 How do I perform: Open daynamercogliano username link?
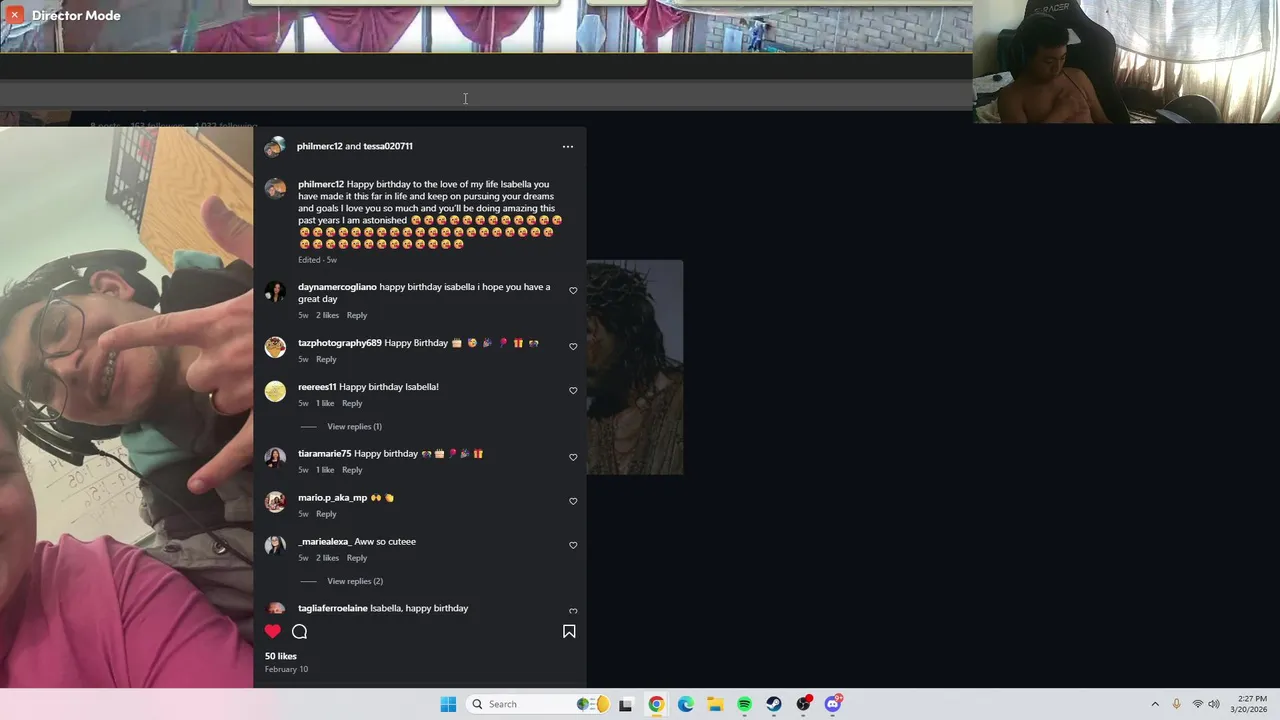337,287
